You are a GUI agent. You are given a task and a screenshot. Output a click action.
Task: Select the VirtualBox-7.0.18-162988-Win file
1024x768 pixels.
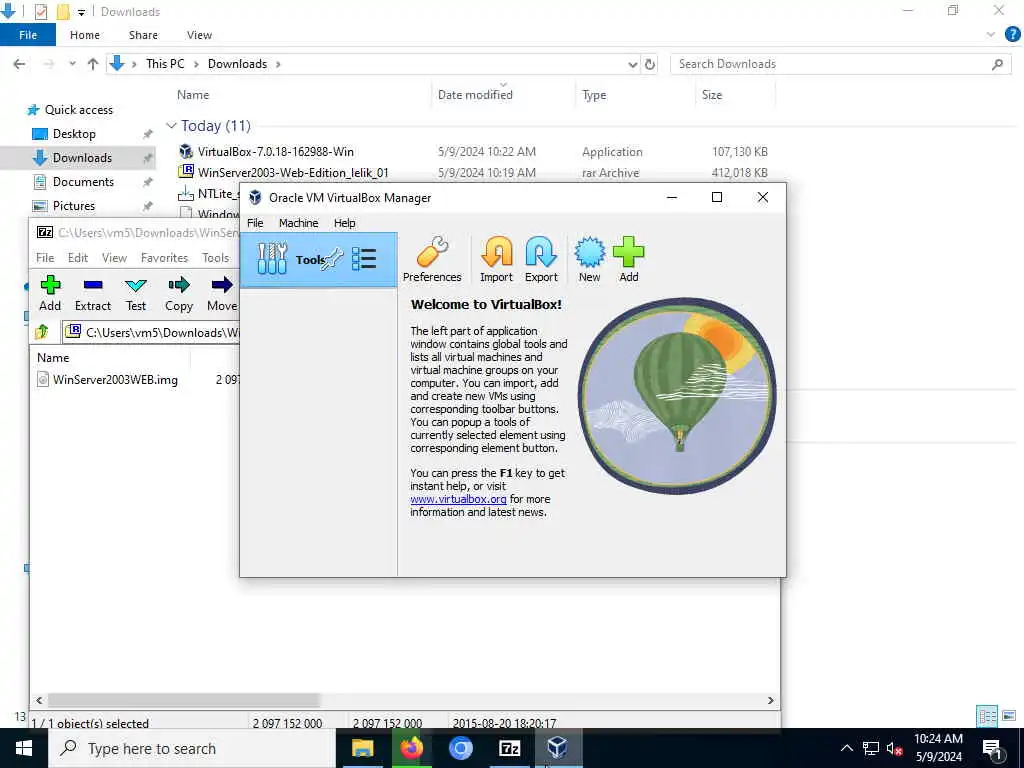coord(276,152)
